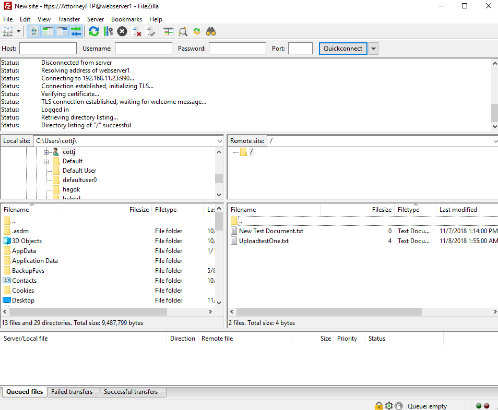The height and width of the screenshot is (410, 498).
Task: Focus the Password input field
Action: click(x=237, y=49)
